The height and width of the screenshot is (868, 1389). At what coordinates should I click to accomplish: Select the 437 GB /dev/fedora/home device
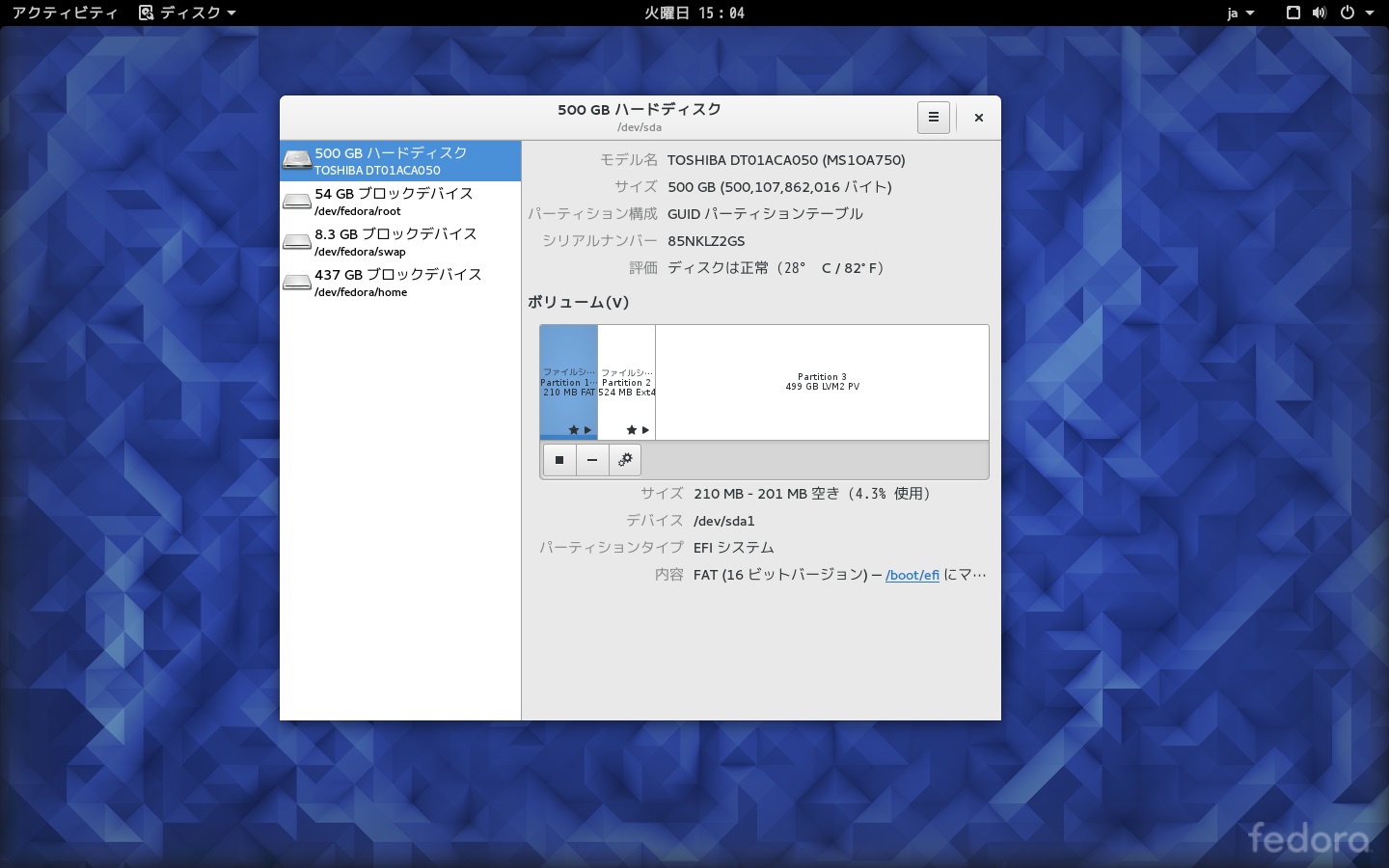400,283
